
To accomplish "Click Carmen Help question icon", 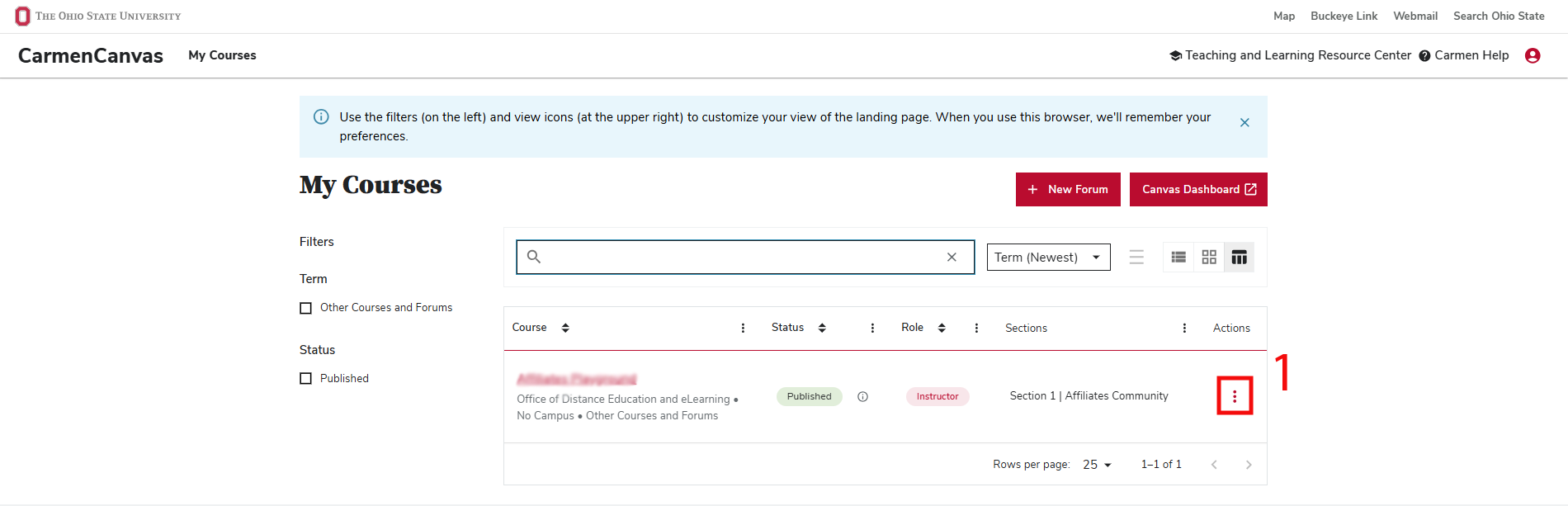I will (1424, 55).
